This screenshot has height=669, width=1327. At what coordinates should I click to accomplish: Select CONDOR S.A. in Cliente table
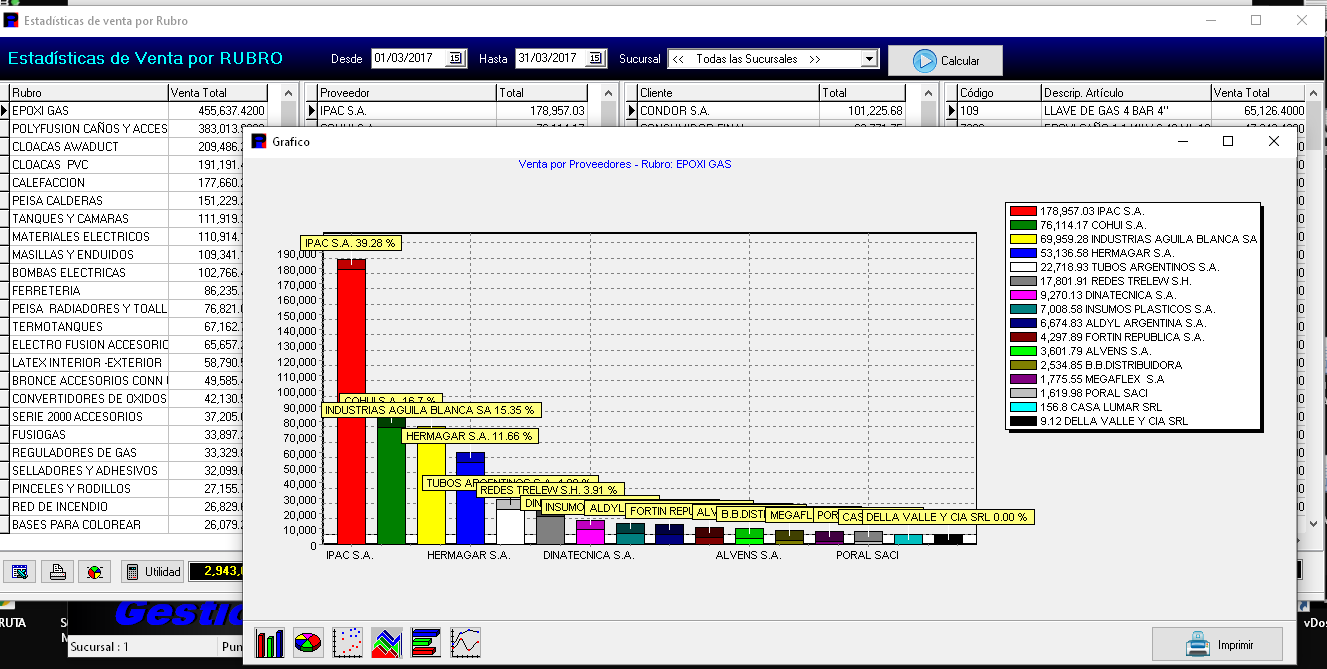coord(772,111)
